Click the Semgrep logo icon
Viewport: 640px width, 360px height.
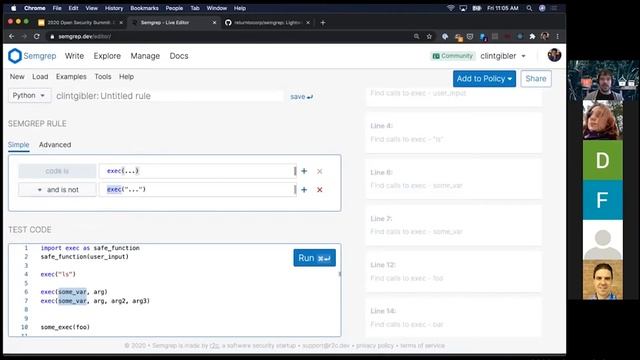15,56
